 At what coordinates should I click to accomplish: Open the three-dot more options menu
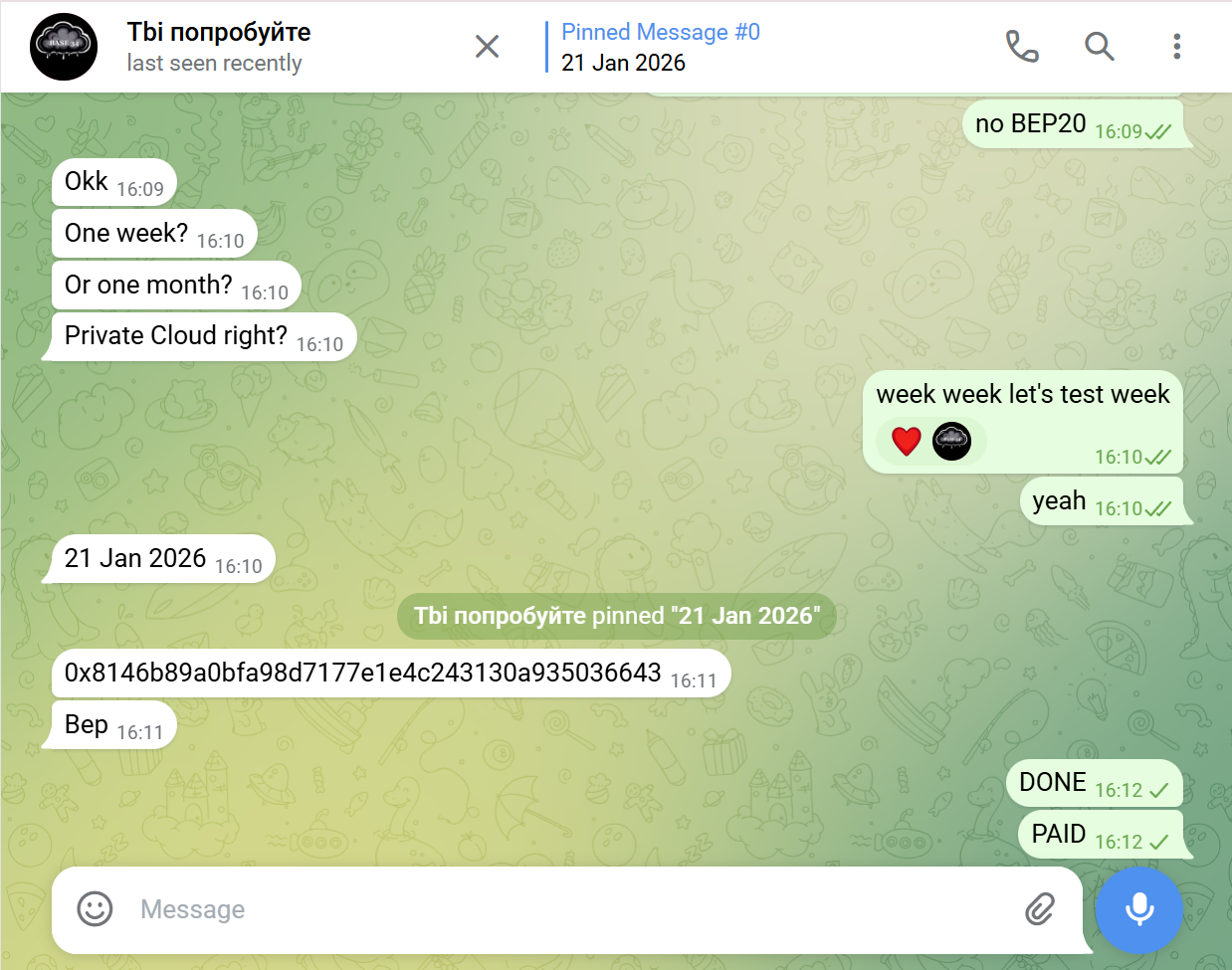coord(1176,46)
